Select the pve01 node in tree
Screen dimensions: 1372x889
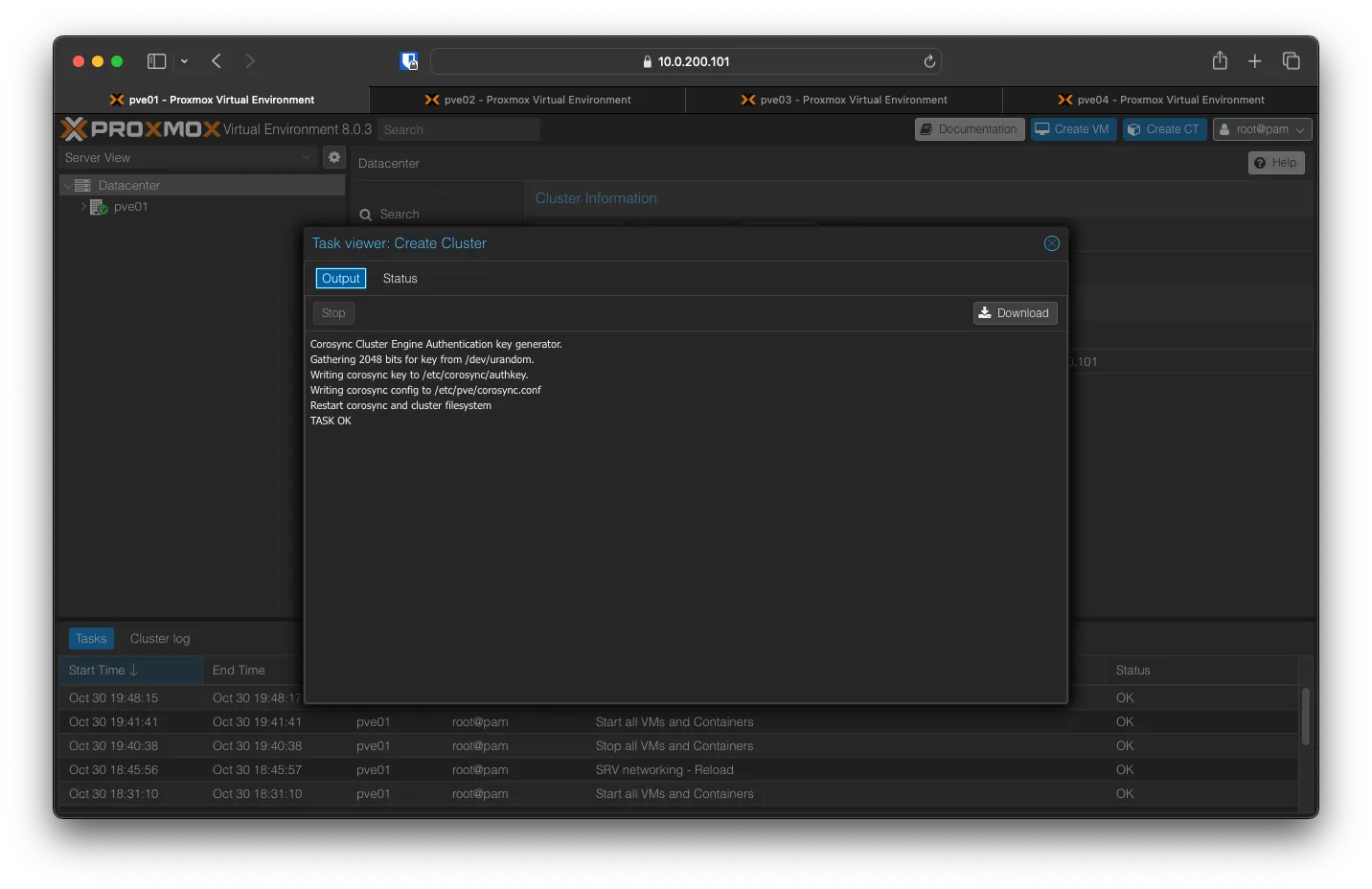coord(130,207)
